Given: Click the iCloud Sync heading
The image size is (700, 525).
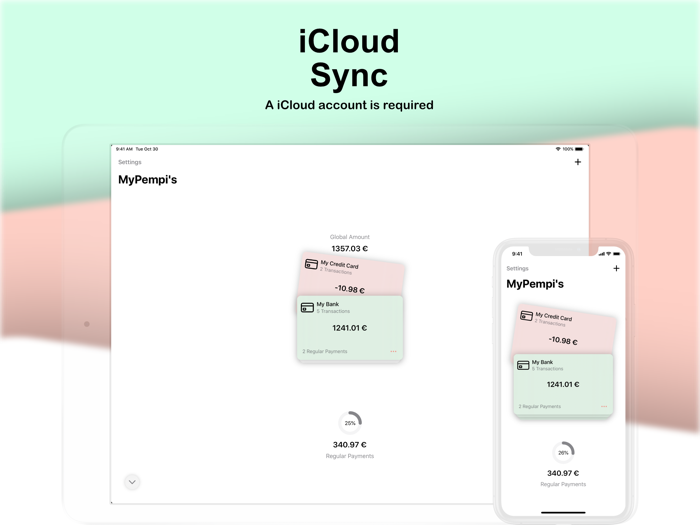Looking at the screenshot, I should tap(349, 58).
